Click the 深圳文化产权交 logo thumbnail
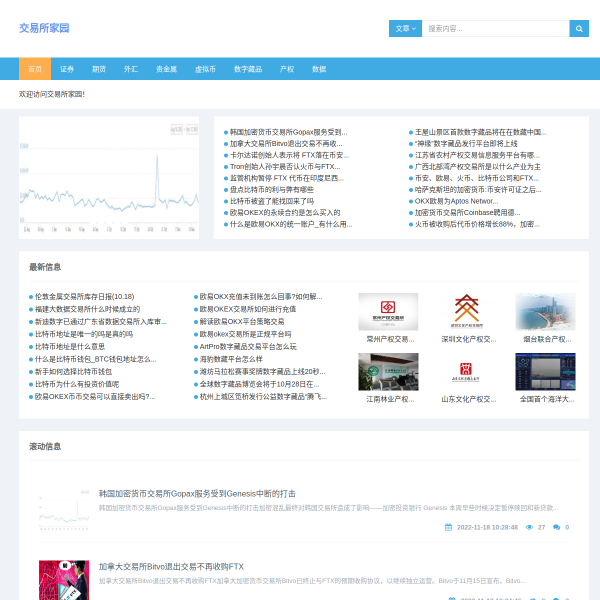This screenshot has width=600, height=600. pyautogui.click(x=466, y=312)
